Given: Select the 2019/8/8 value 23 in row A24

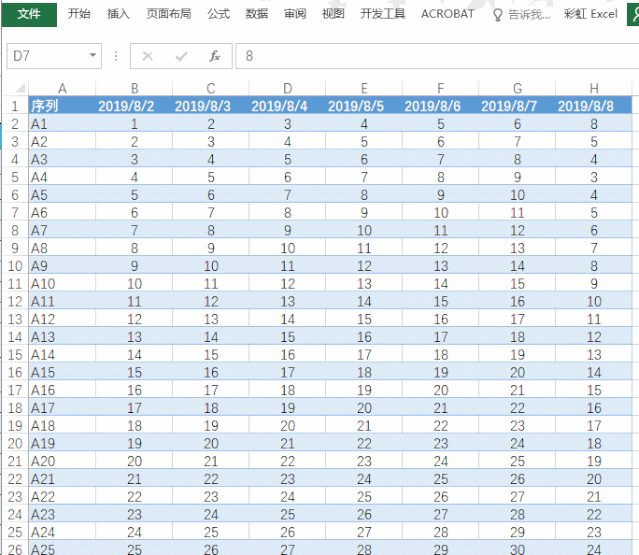Looking at the screenshot, I should tap(594, 532).
